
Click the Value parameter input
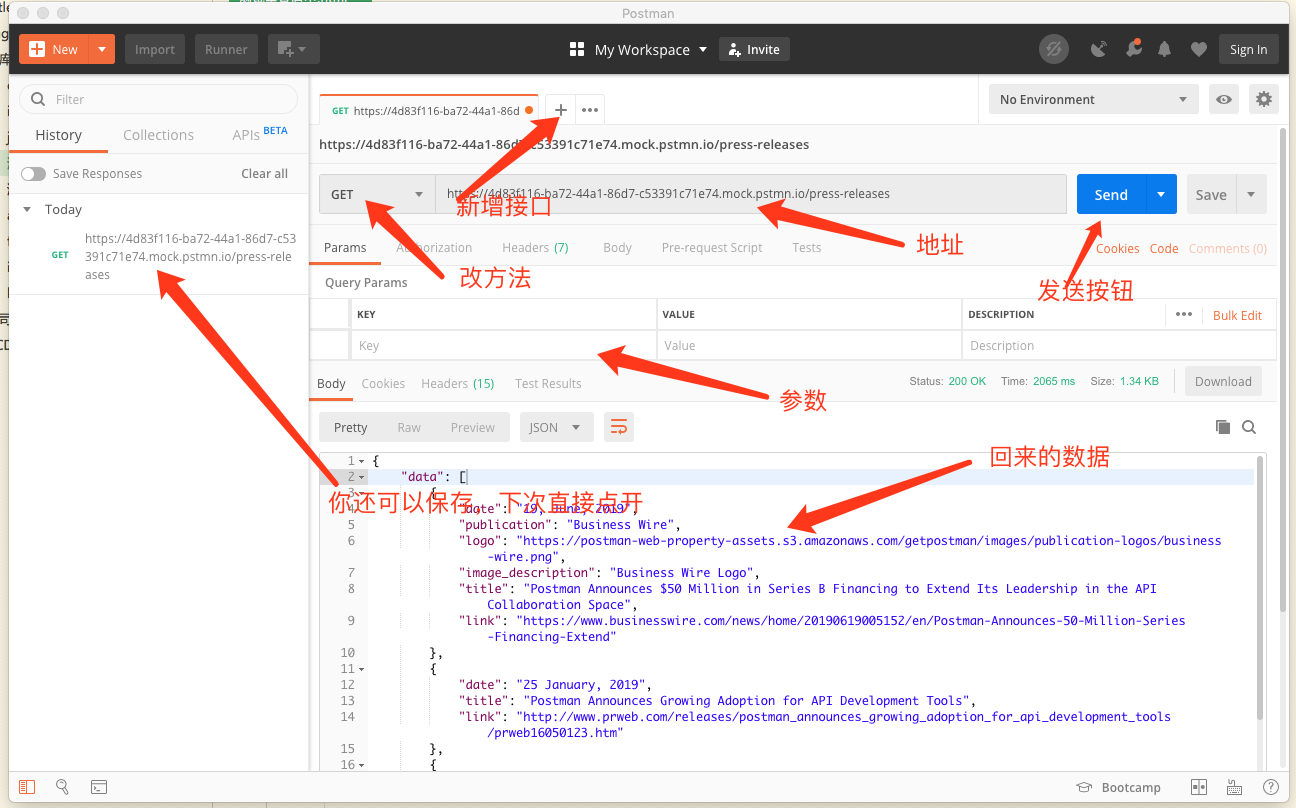click(809, 346)
